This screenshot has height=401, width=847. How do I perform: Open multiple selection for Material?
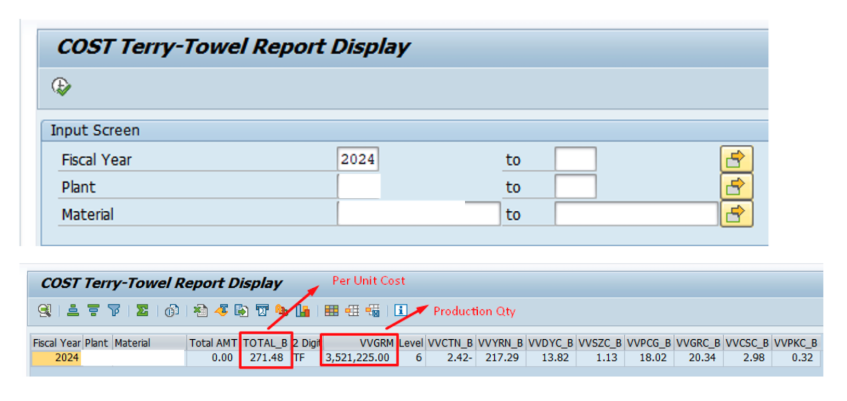click(x=736, y=214)
